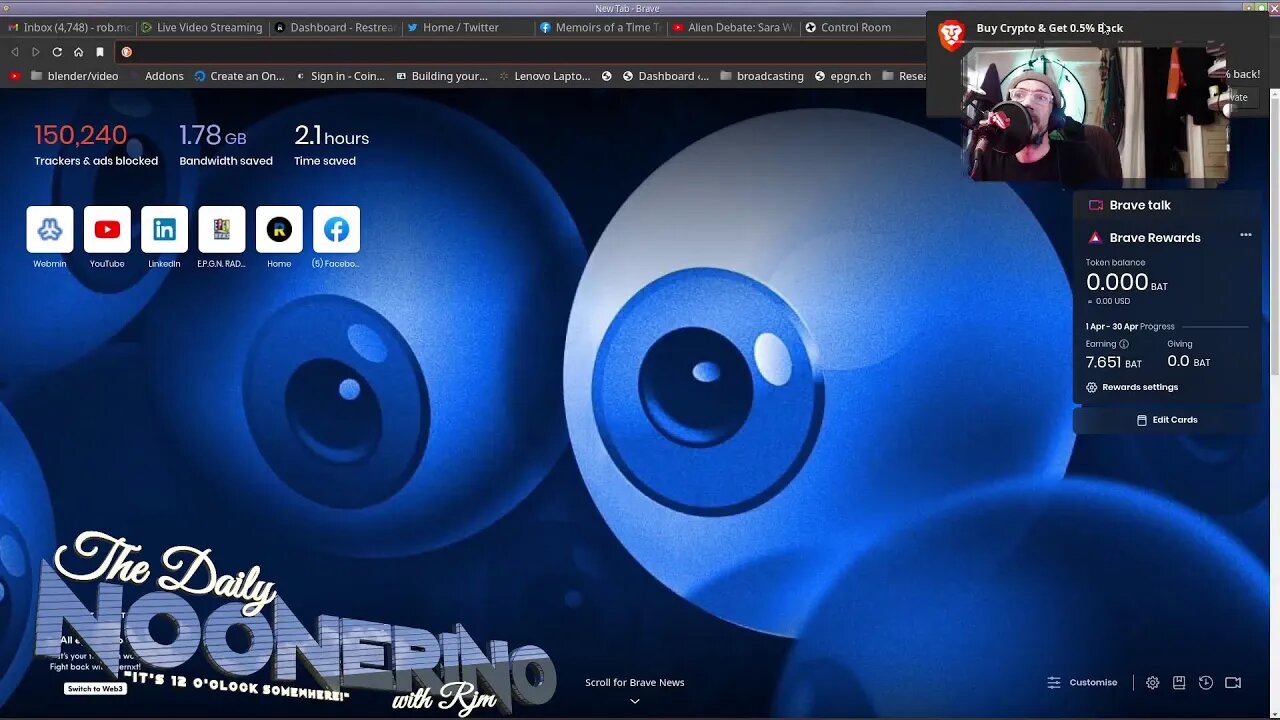This screenshot has height=720, width=1280.
Task: Click the Brave Rewards card title
Action: (x=1155, y=238)
